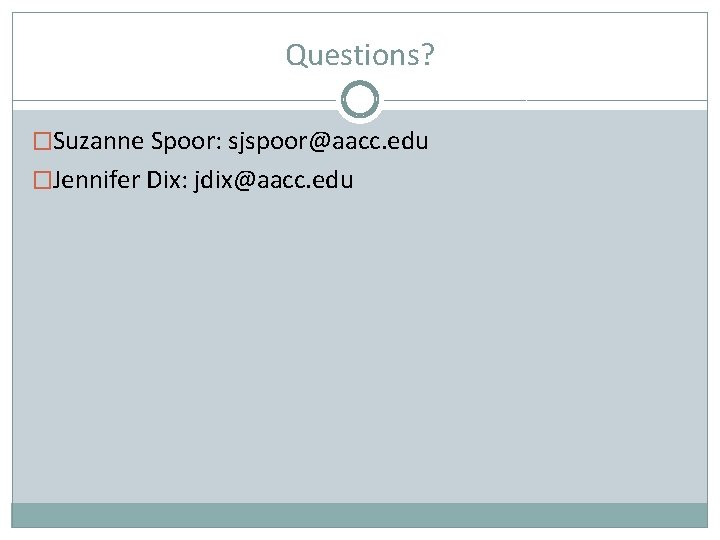Open the sjspoor@aacc.edu email address
Viewport: 720px width, 540px height.
click(328, 142)
